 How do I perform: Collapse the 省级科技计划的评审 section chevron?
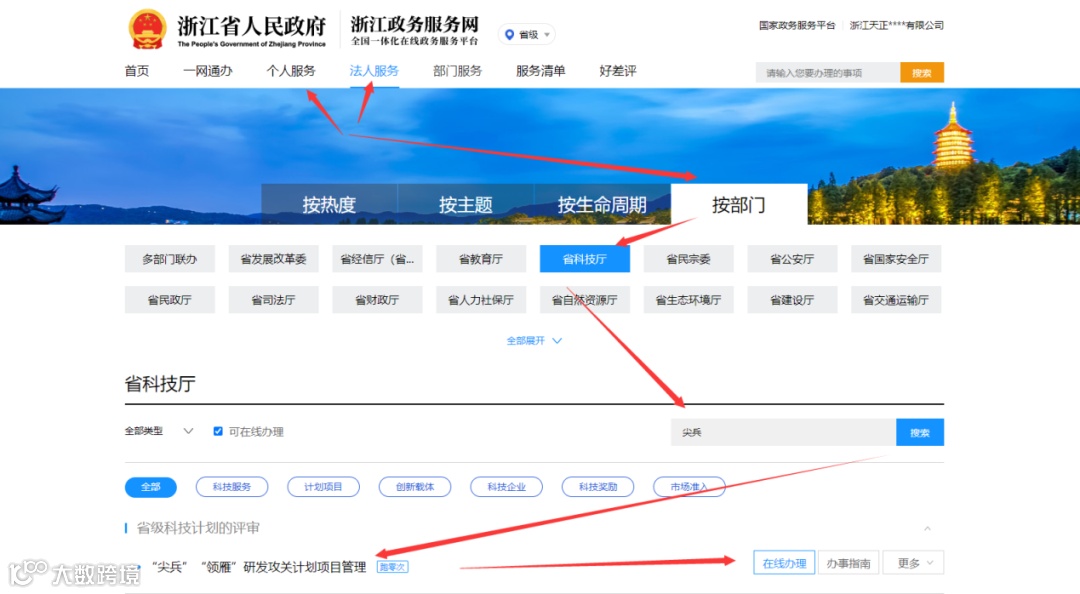(x=928, y=529)
